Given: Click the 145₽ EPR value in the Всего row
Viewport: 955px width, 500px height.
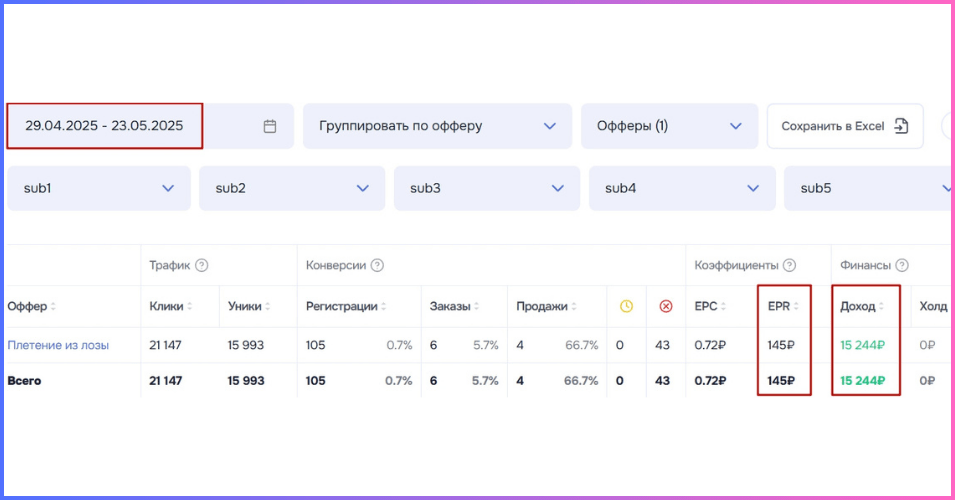Looking at the screenshot, I should coord(781,381).
